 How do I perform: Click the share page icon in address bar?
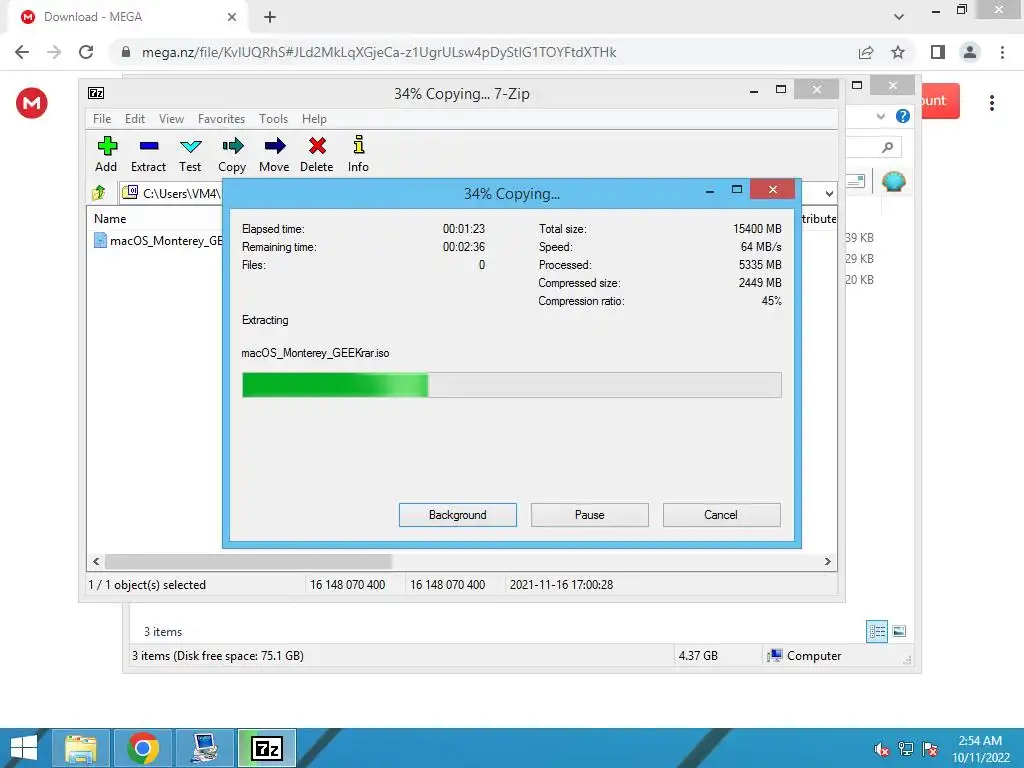click(866, 52)
